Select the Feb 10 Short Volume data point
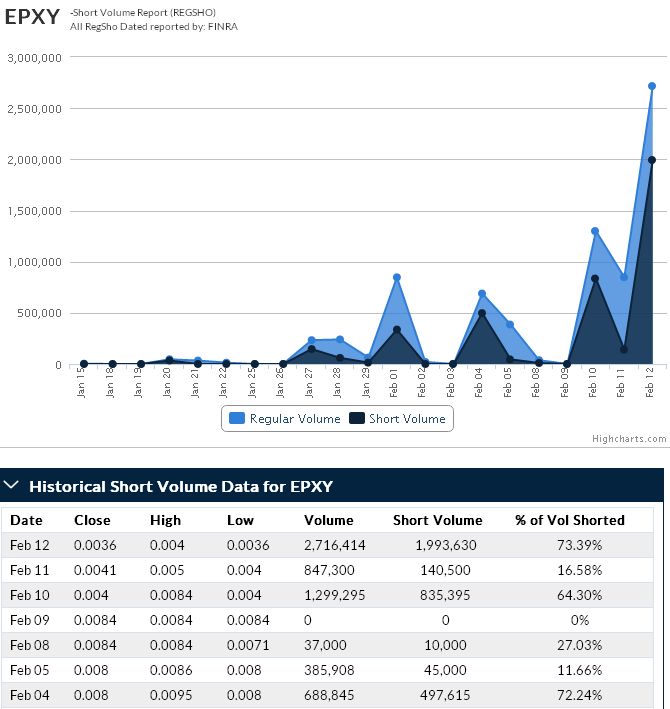 [x=595, y=279]
